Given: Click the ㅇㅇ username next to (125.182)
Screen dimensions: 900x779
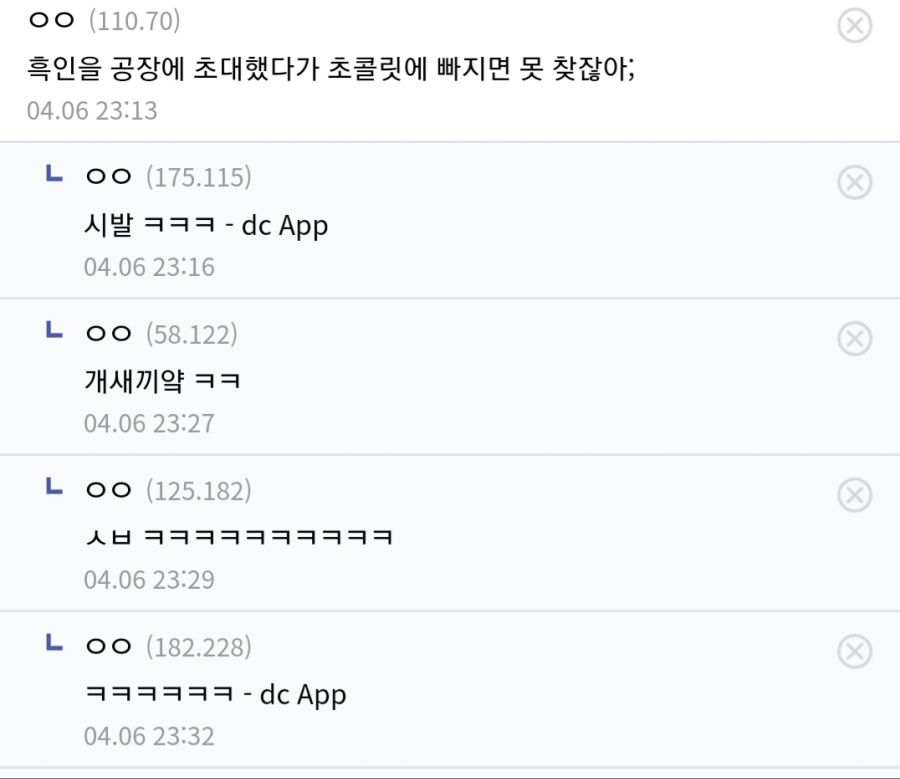Looking at the screenshot, I should pos(108,490).
